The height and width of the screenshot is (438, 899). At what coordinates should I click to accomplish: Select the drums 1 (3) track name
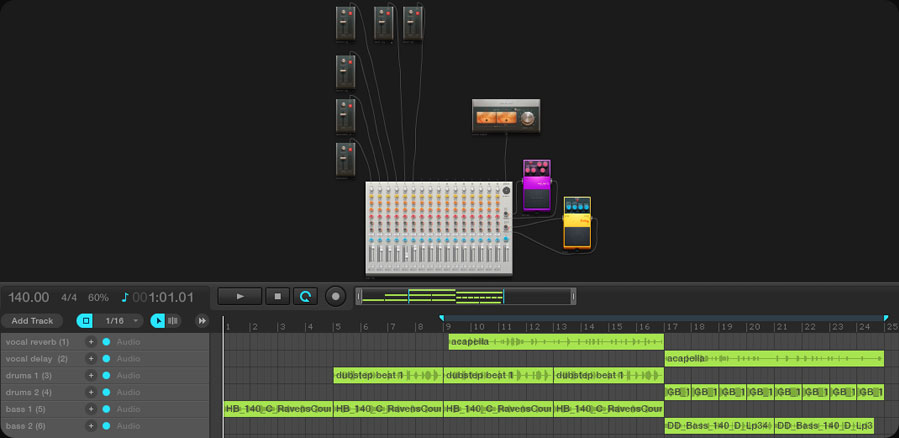29,376
